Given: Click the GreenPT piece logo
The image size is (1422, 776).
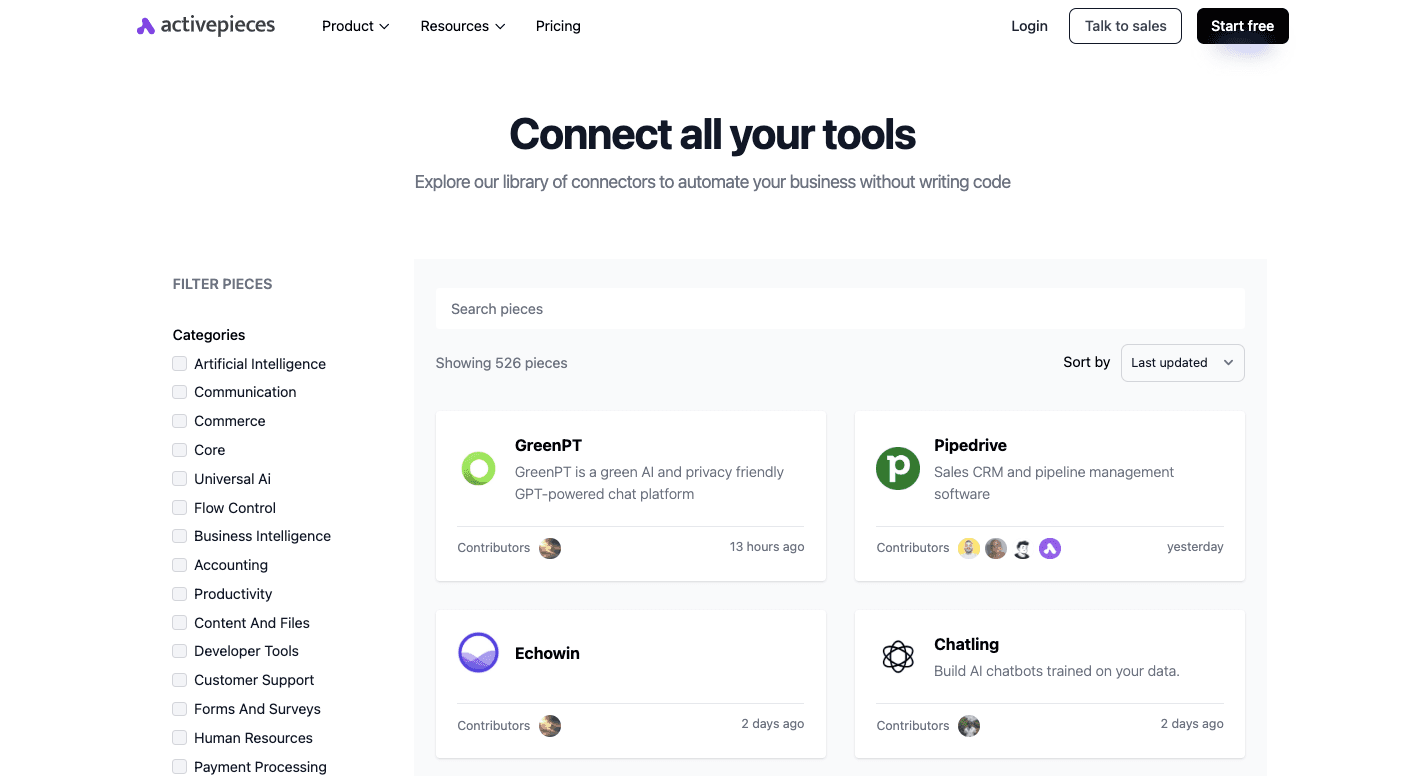Looking at the screenshot, I should point(478,468).
